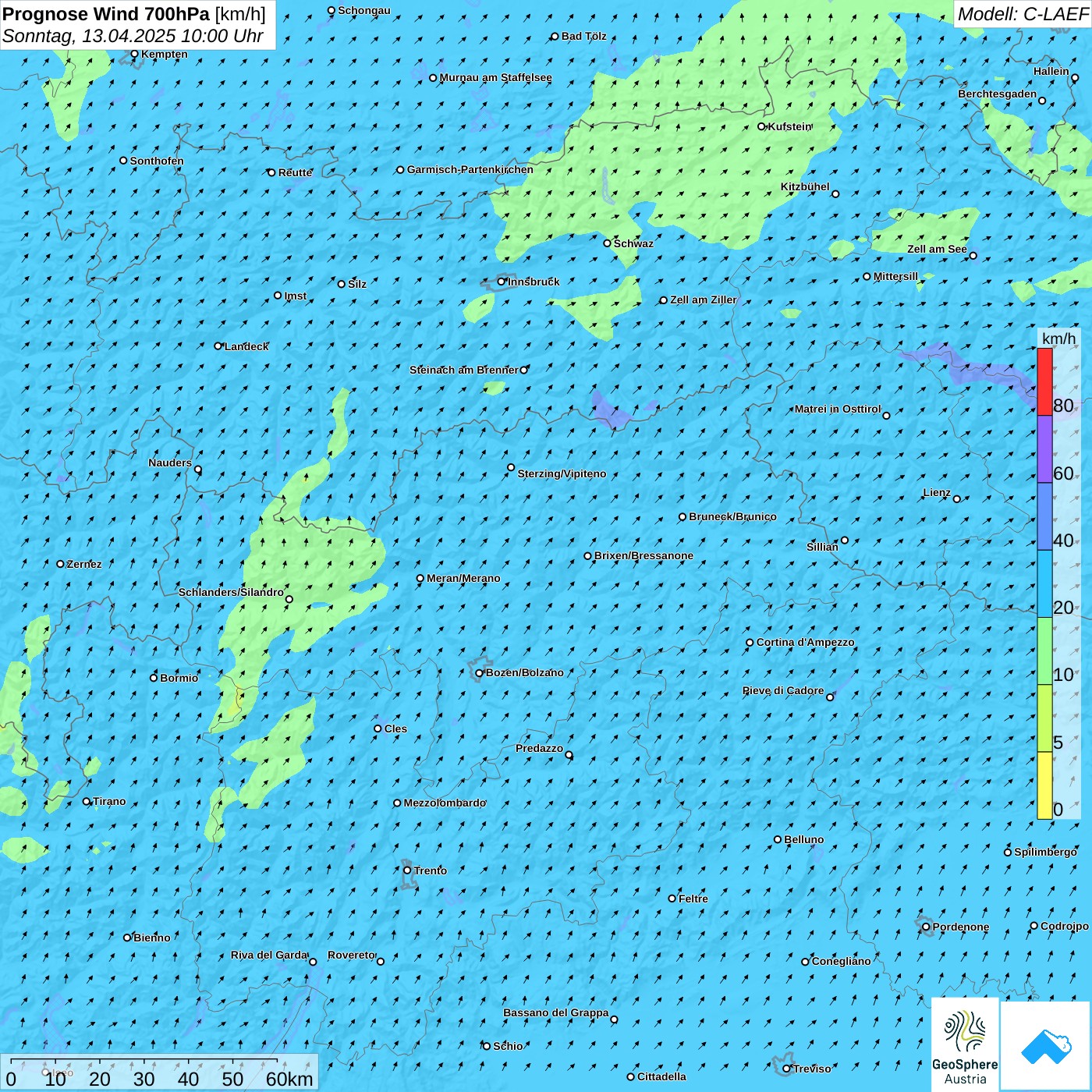The image size is (1092, 1092).
Task: Click the Kufstein city marker
Action: pyautogui.click(x=762, y=126)
